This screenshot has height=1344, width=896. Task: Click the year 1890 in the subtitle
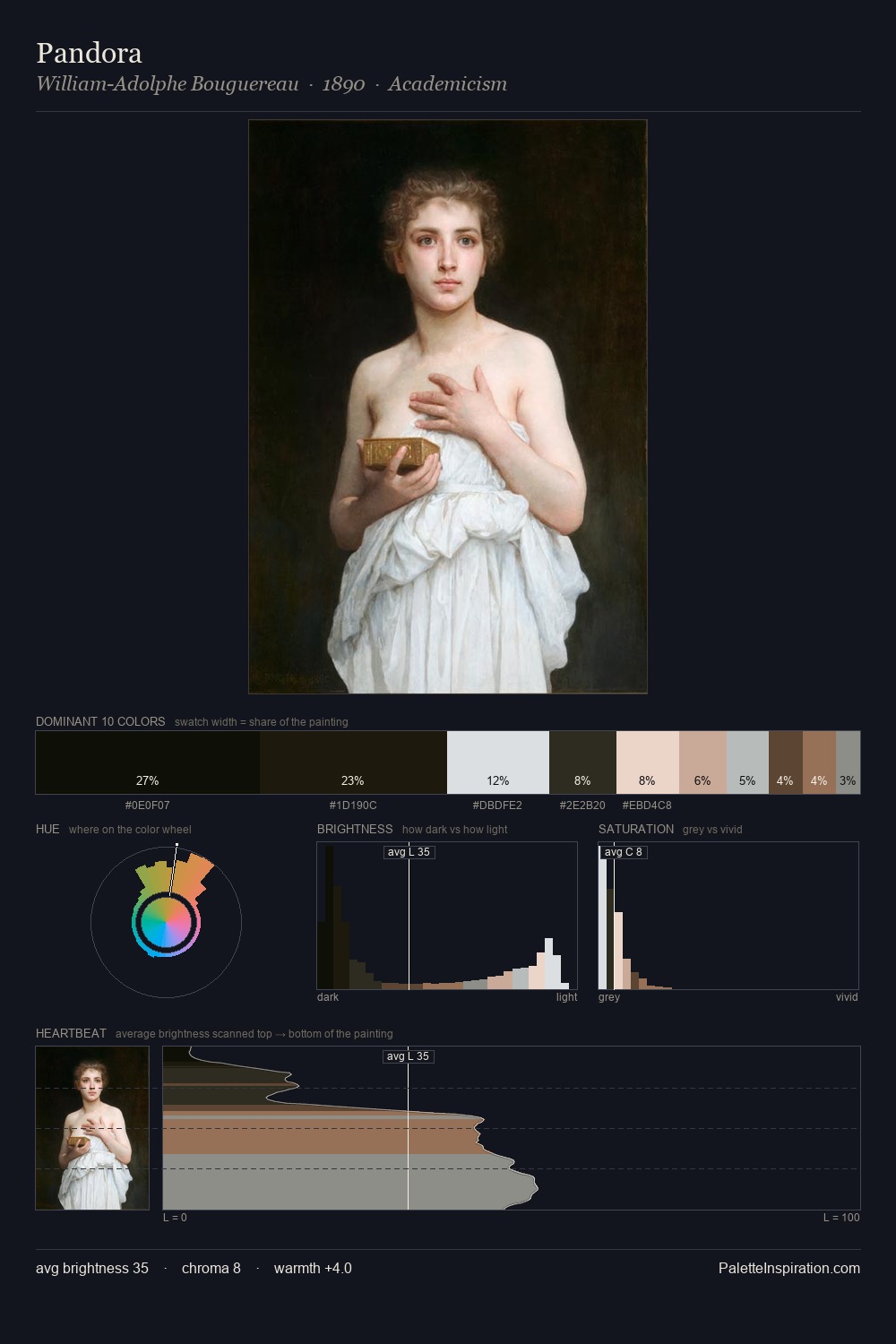(343, 84)
